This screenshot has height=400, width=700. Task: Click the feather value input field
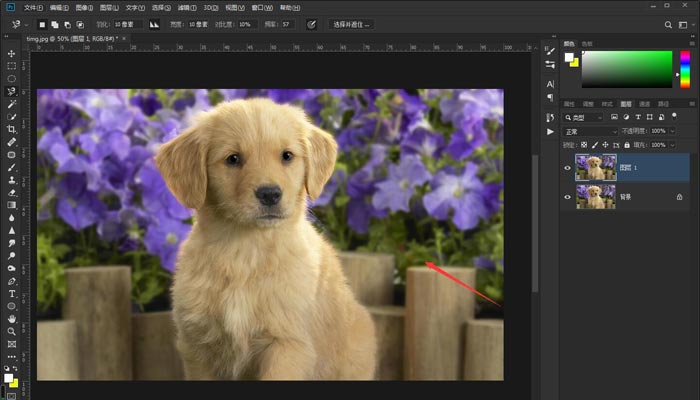point(126,23)
